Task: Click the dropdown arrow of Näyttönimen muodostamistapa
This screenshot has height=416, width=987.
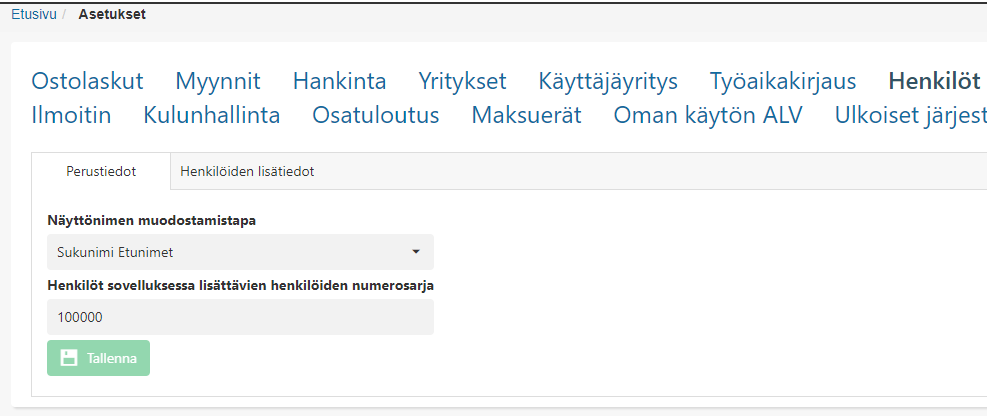Action: pos(415,252)
